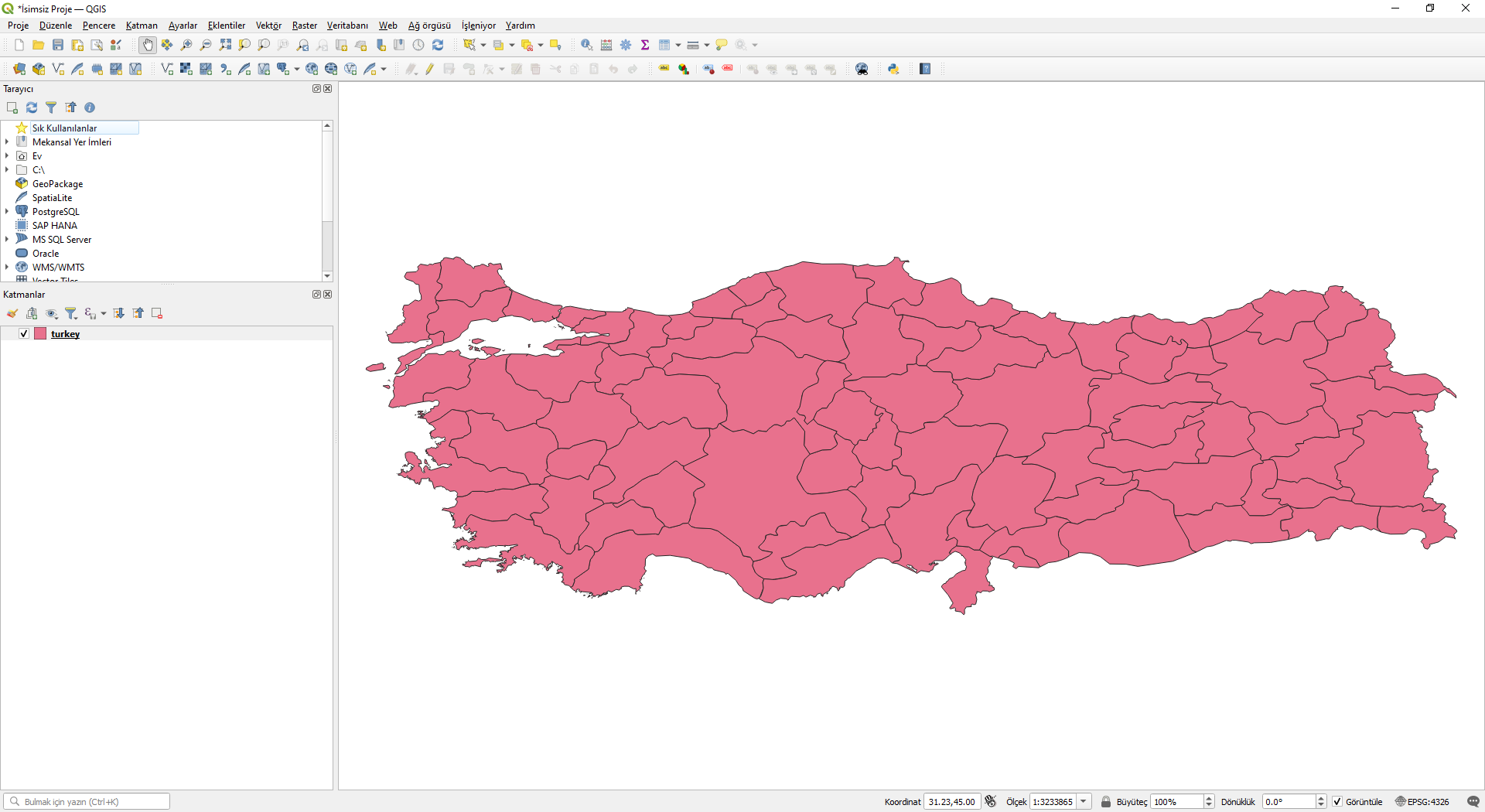The image size is (1485, 812).
Task: Click the EPSG:4326 CRS button
Action: click(1422, 802)
